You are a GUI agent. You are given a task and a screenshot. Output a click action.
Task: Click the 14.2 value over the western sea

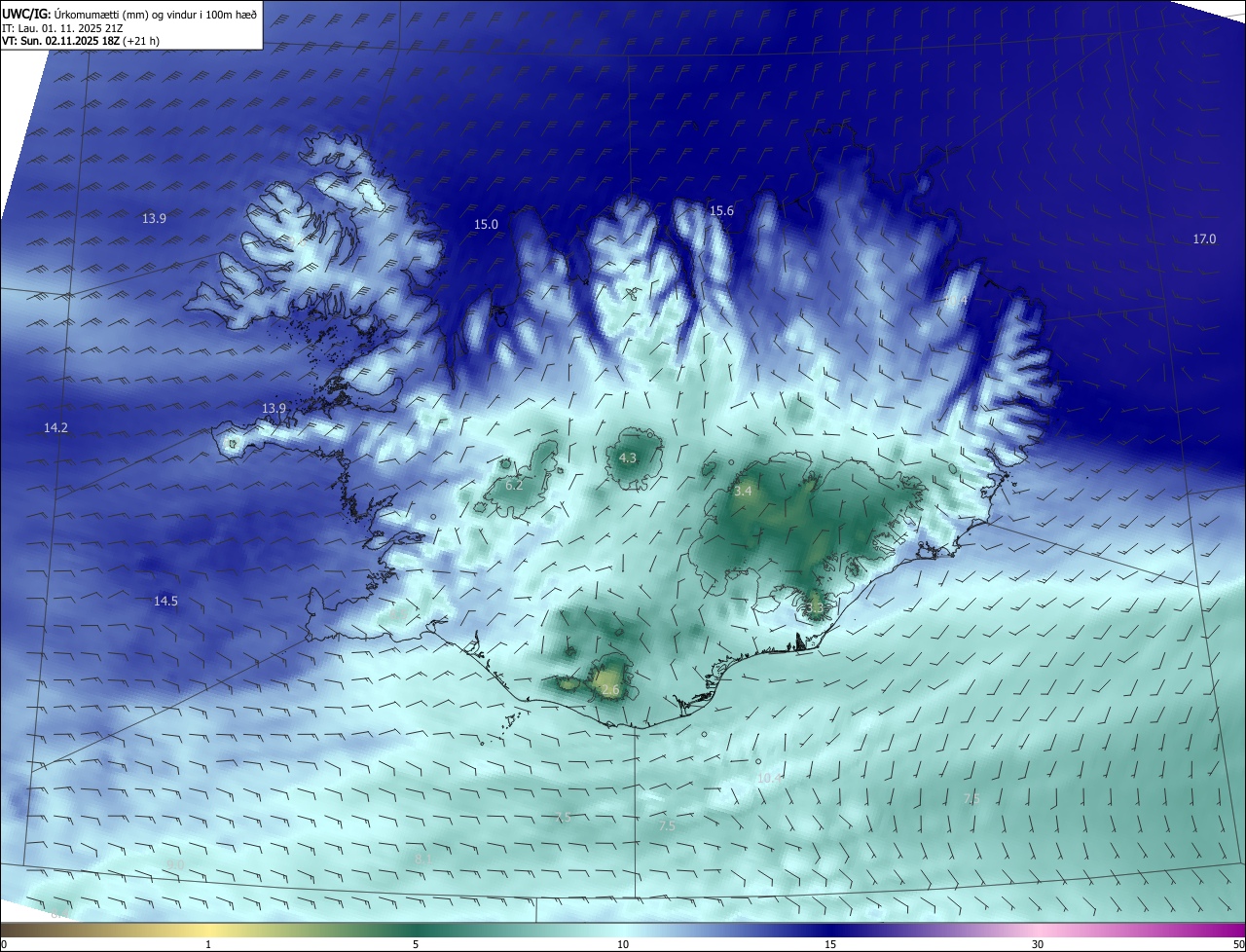coord(55,428)
